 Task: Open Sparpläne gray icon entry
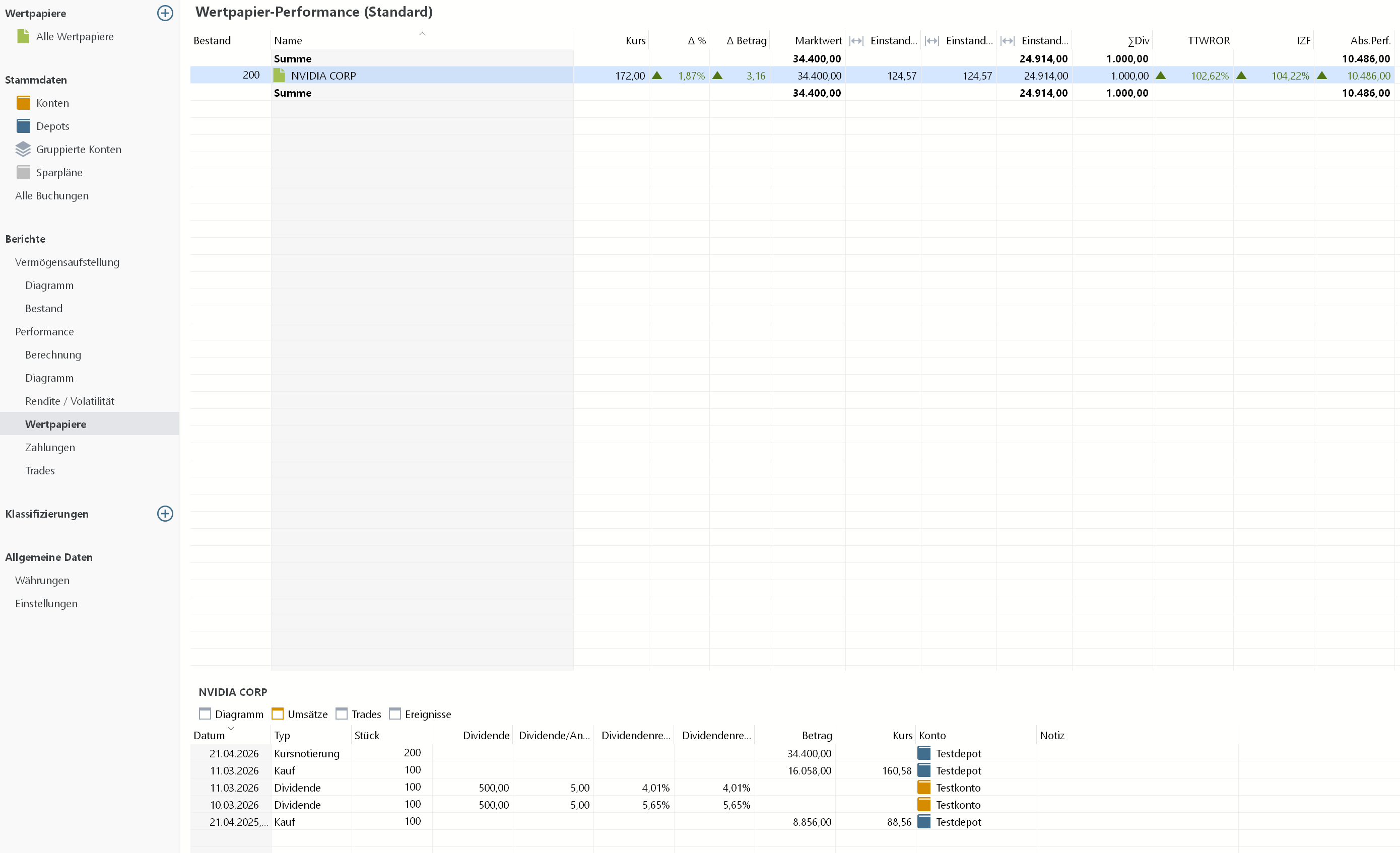click(23, 173)
